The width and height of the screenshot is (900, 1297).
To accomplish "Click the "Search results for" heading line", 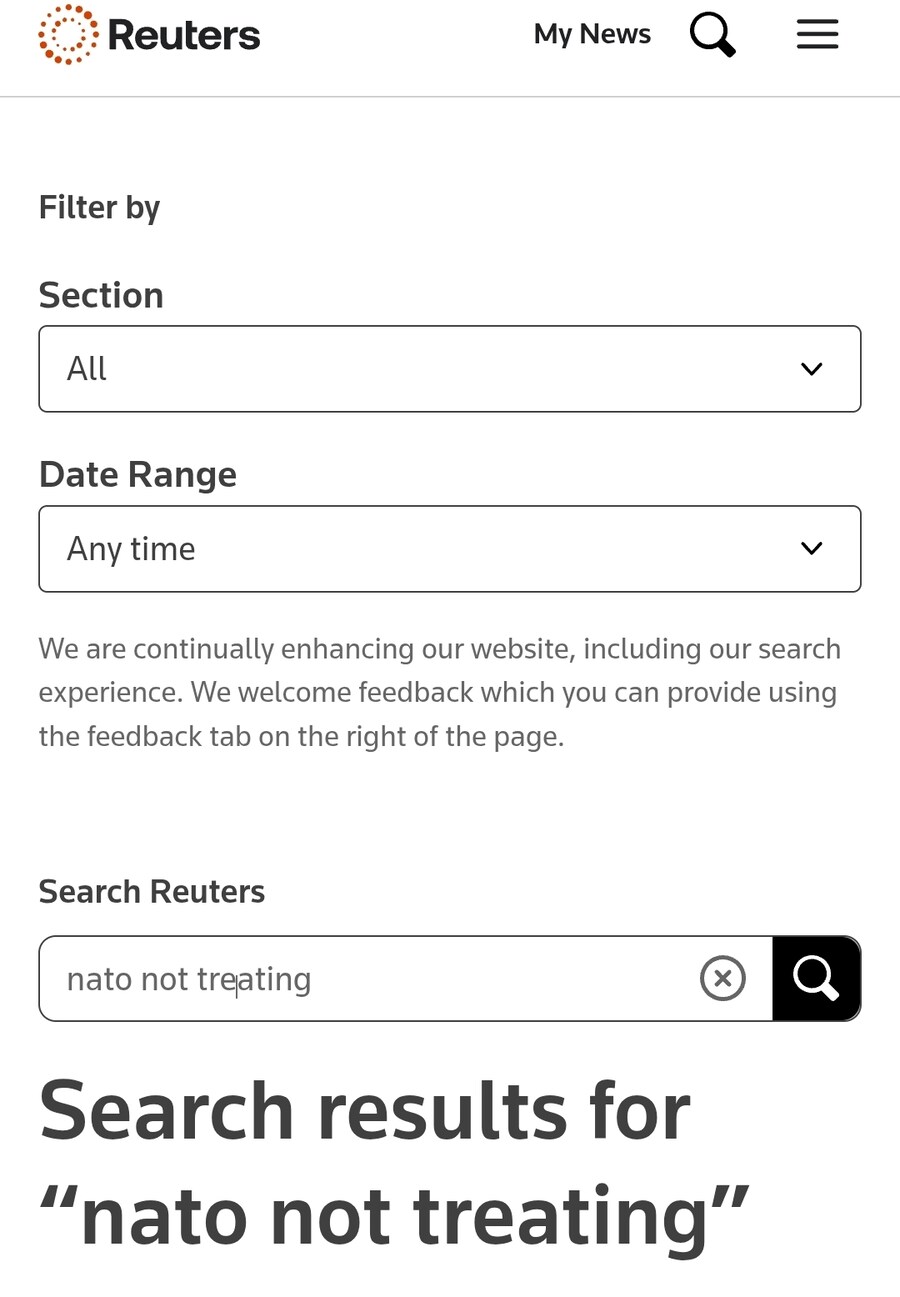I will tap(365, 1110).
